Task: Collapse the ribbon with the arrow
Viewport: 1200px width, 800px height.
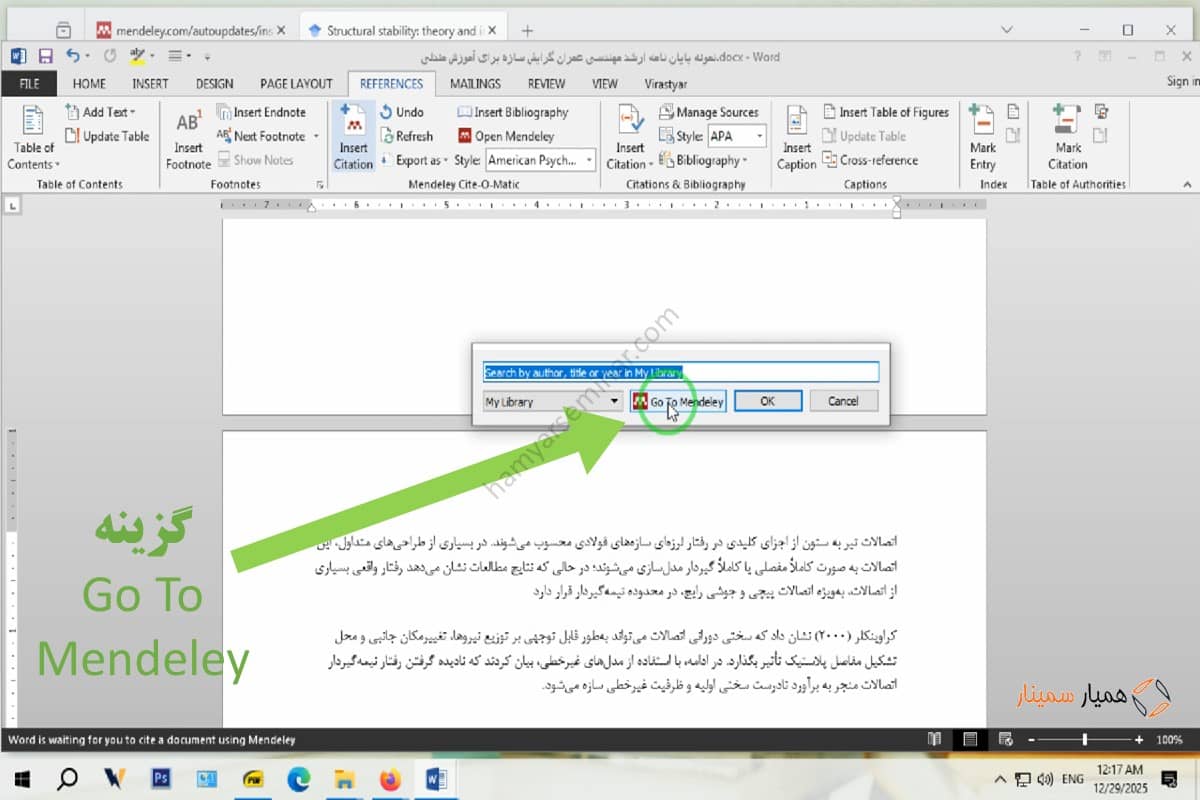Action: click(1187, 184)
